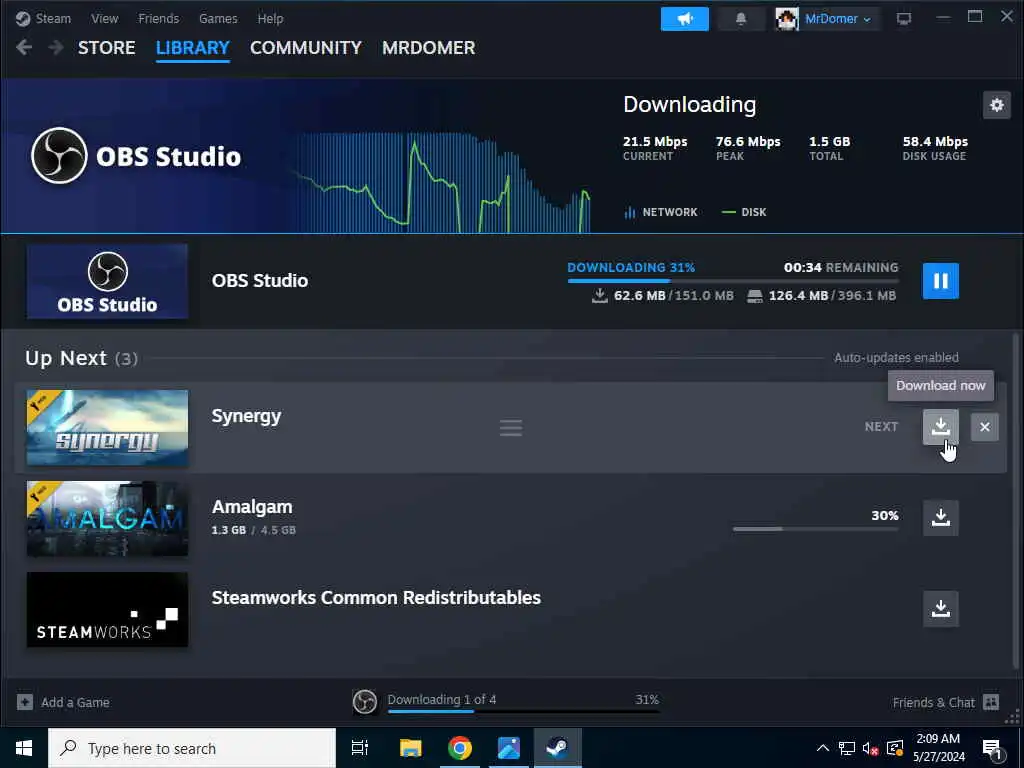Viewport: 1024px width, 768px height.
Task: Click the Amalgam title text
Action: [x=252, y=507]
